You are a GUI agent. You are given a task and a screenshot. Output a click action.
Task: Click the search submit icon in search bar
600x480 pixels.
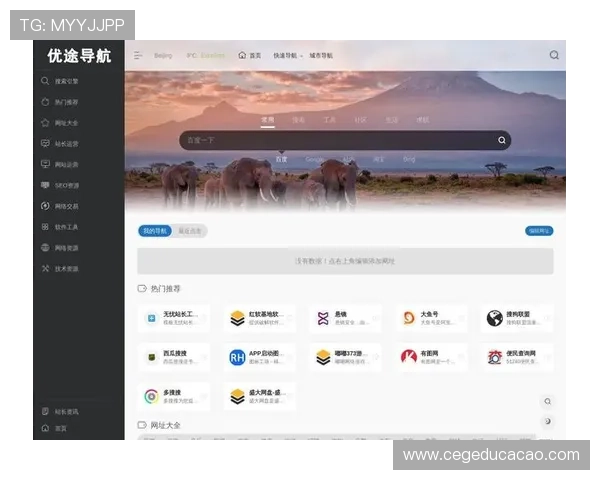coord(502,140)
